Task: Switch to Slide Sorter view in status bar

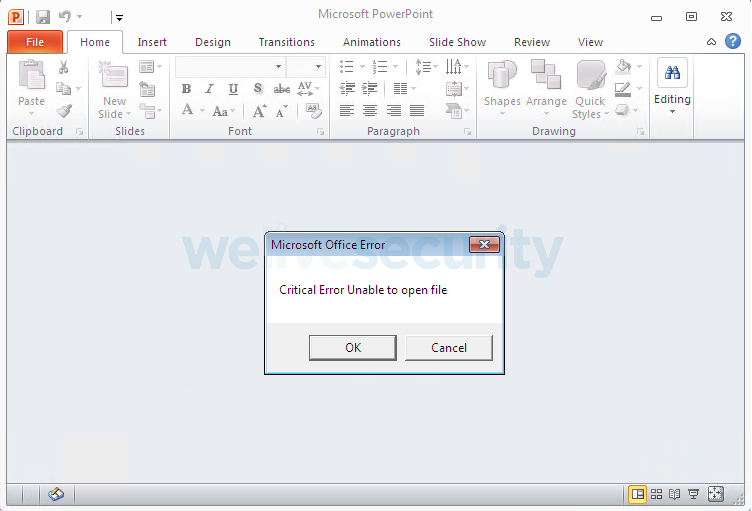Action: coord(656,494)
